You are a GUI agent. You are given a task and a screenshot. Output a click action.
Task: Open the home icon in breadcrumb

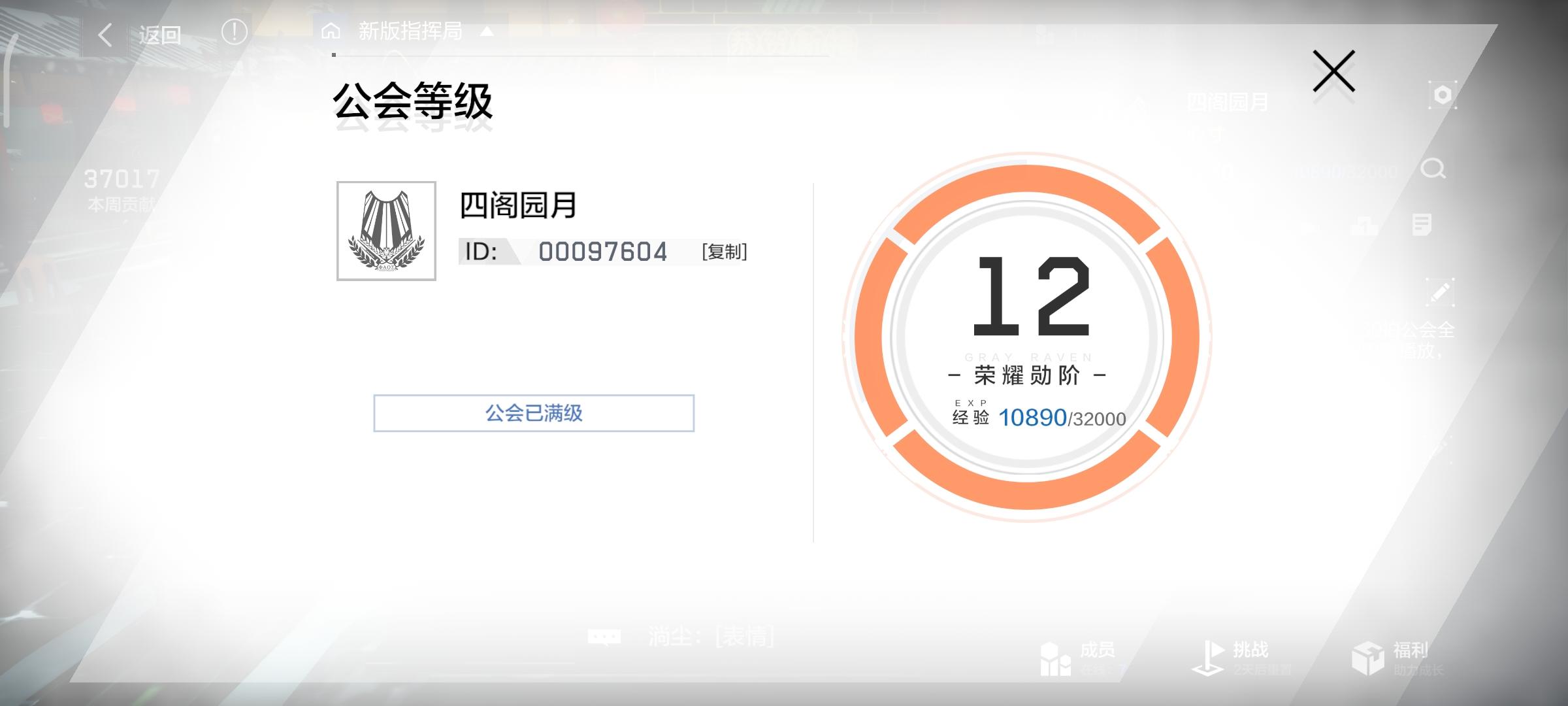331,31
